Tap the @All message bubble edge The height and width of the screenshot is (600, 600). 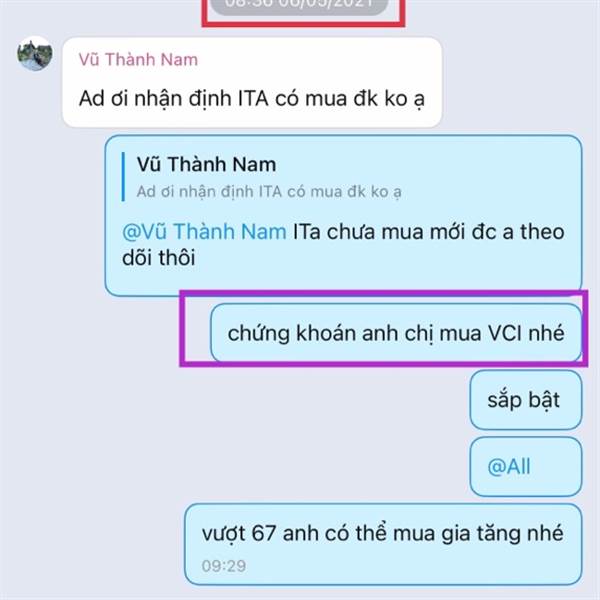click(471, 467)
